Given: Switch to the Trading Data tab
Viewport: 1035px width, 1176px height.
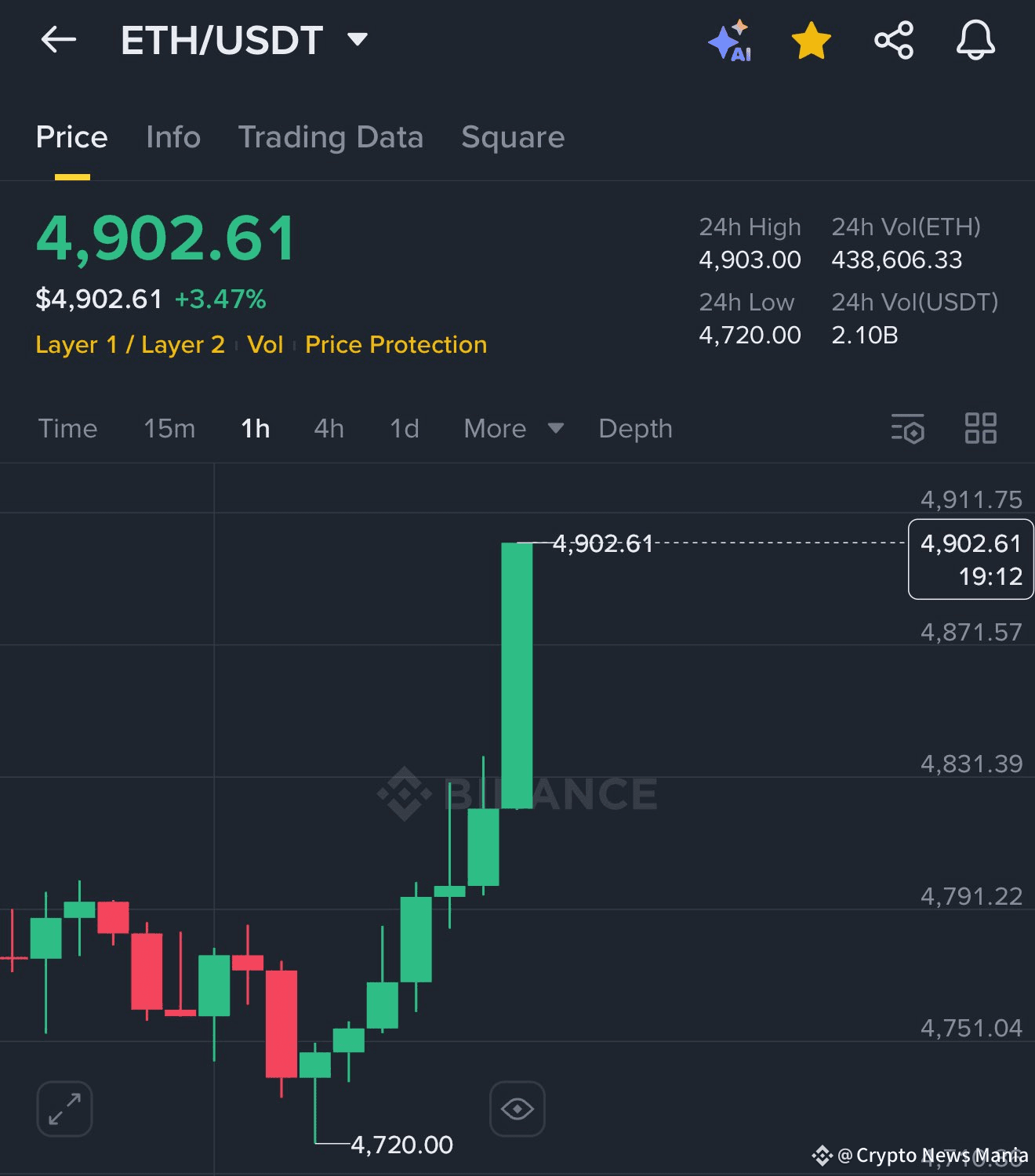Looking at the screenshot, I should click(331, 137).
